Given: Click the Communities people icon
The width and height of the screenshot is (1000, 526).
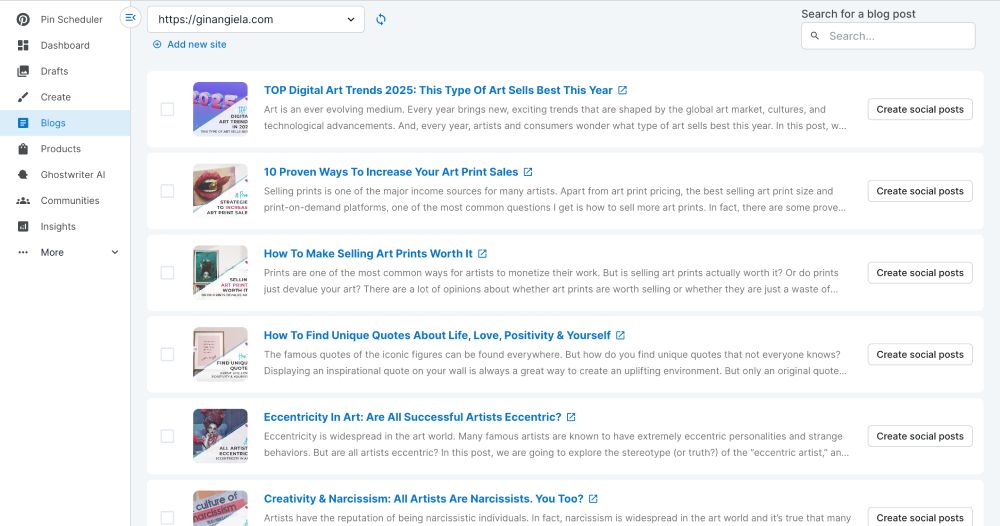Looking at the screenshot, I should pos(23,201).
